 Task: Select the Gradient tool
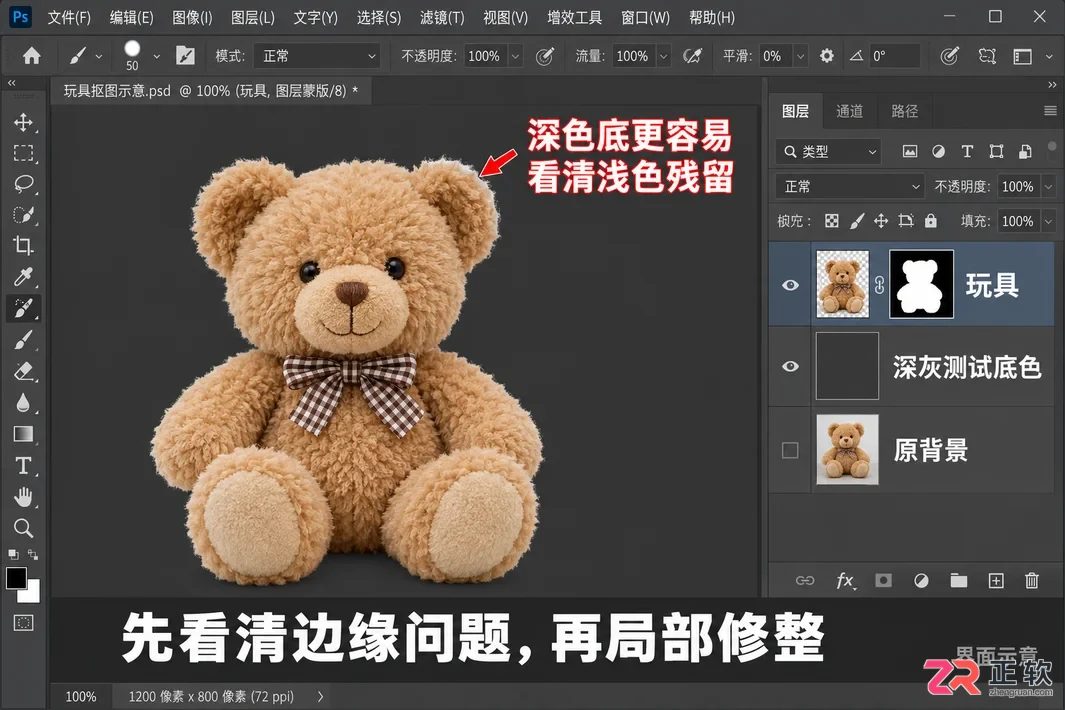(x=23, y=434)
